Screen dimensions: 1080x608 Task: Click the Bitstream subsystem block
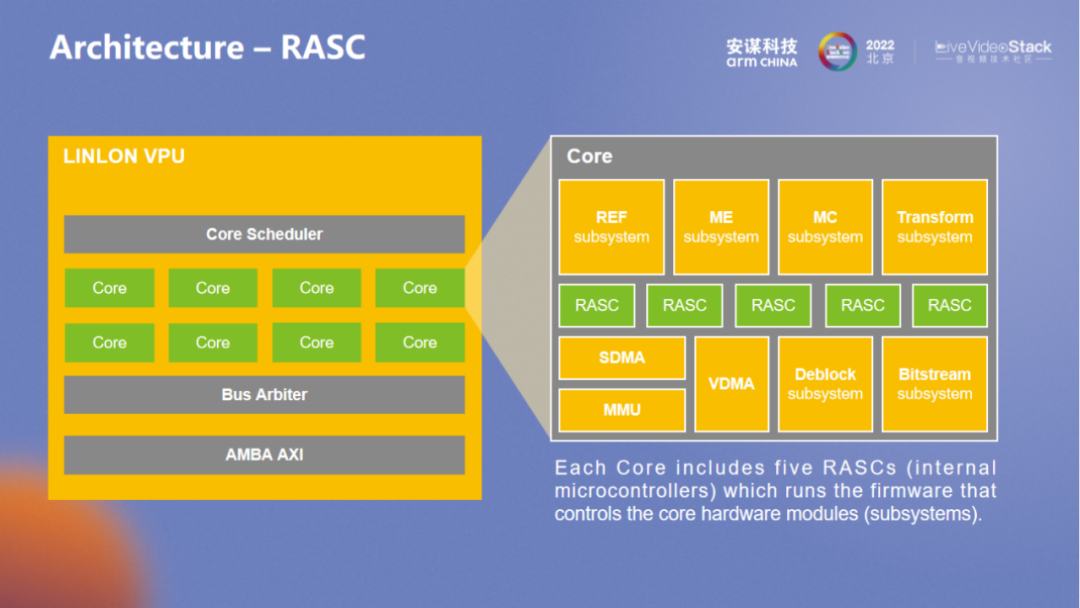934,384
